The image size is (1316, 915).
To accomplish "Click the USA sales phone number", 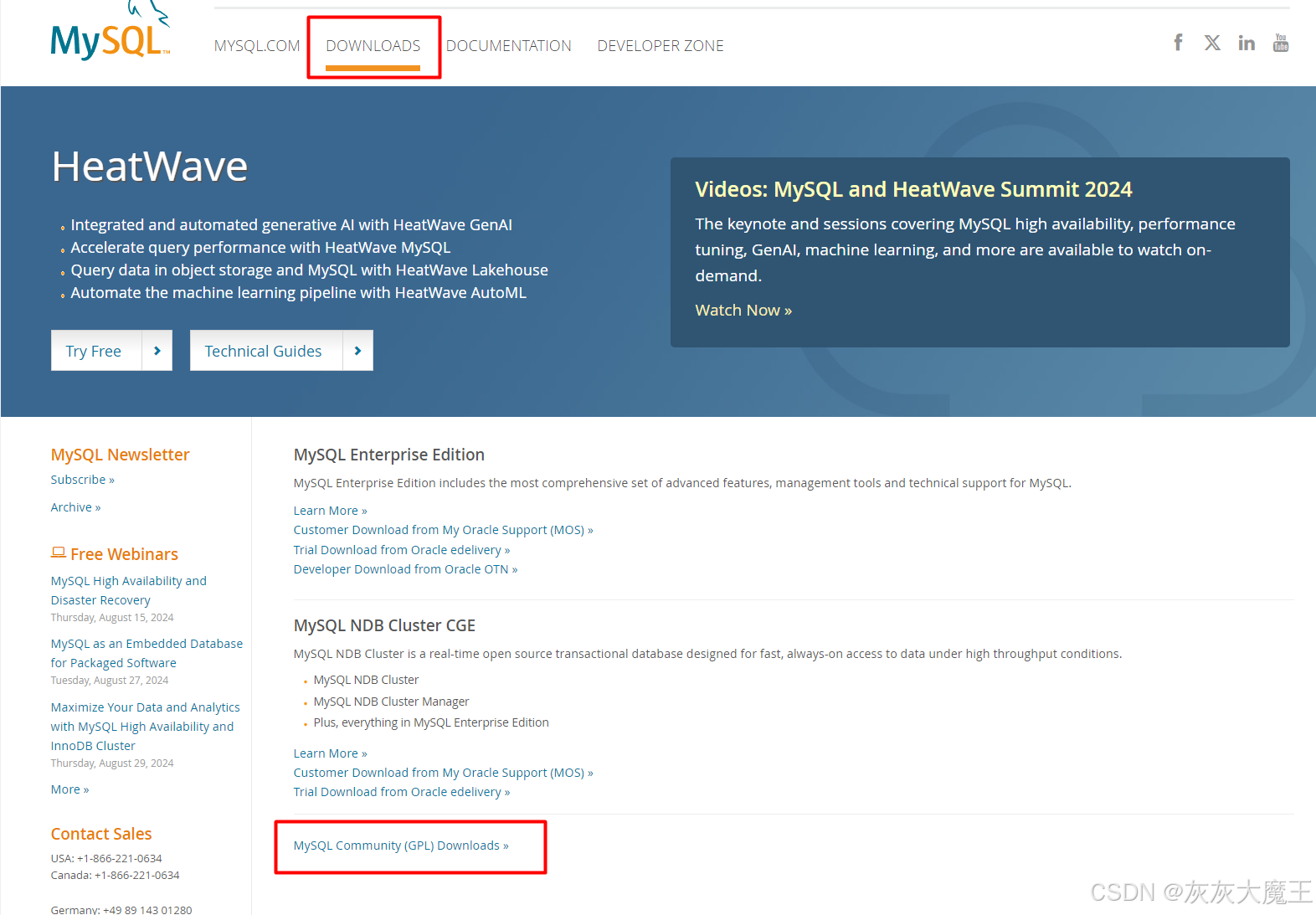I will tap(120, 858).
